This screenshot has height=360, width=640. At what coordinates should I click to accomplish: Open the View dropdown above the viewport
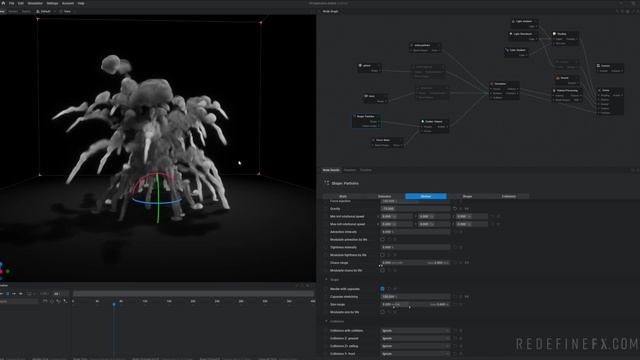pyautogui.click(x=67, y=11)
